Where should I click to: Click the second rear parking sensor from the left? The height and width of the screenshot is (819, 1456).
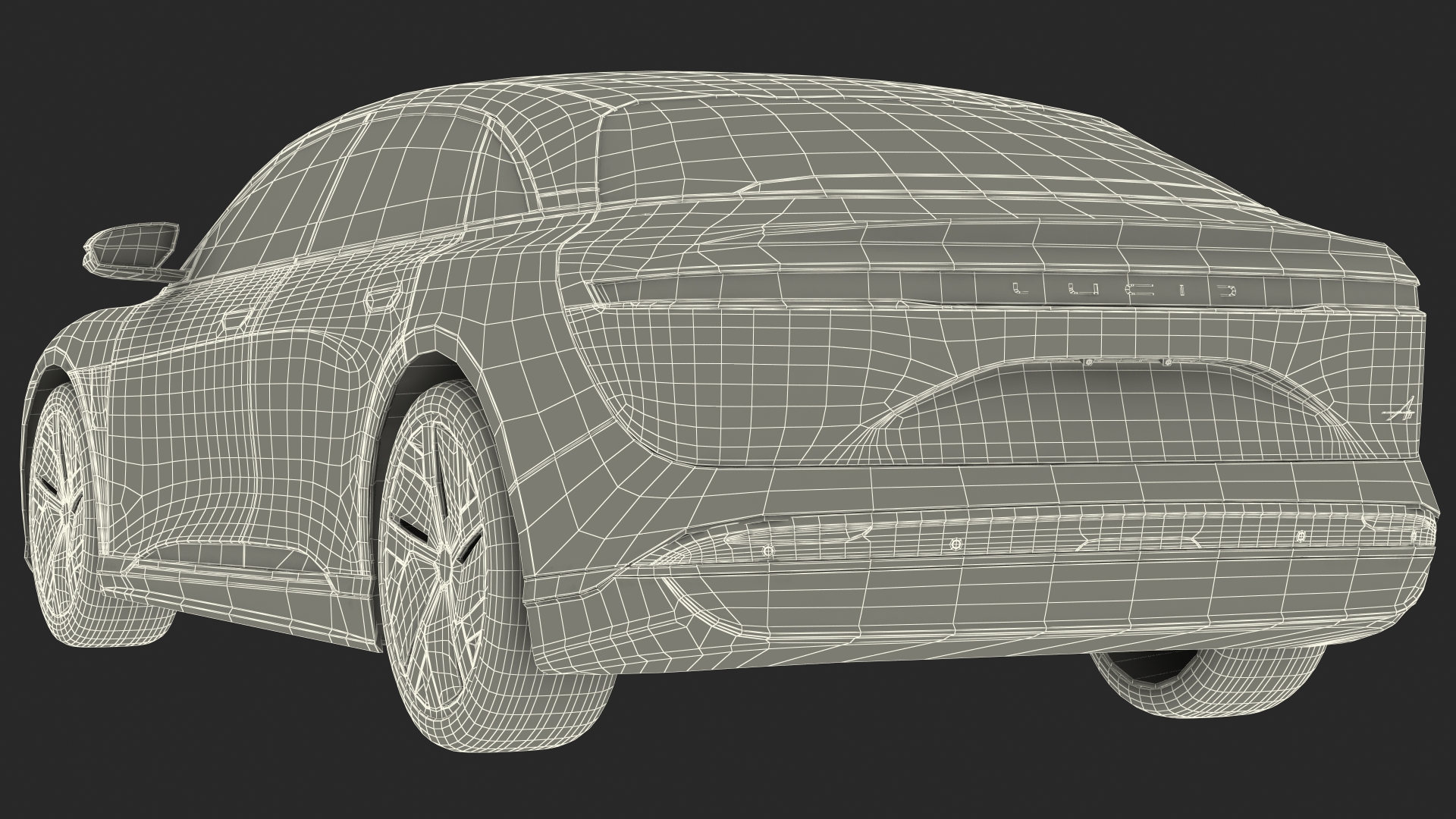[x=955, y=544]
